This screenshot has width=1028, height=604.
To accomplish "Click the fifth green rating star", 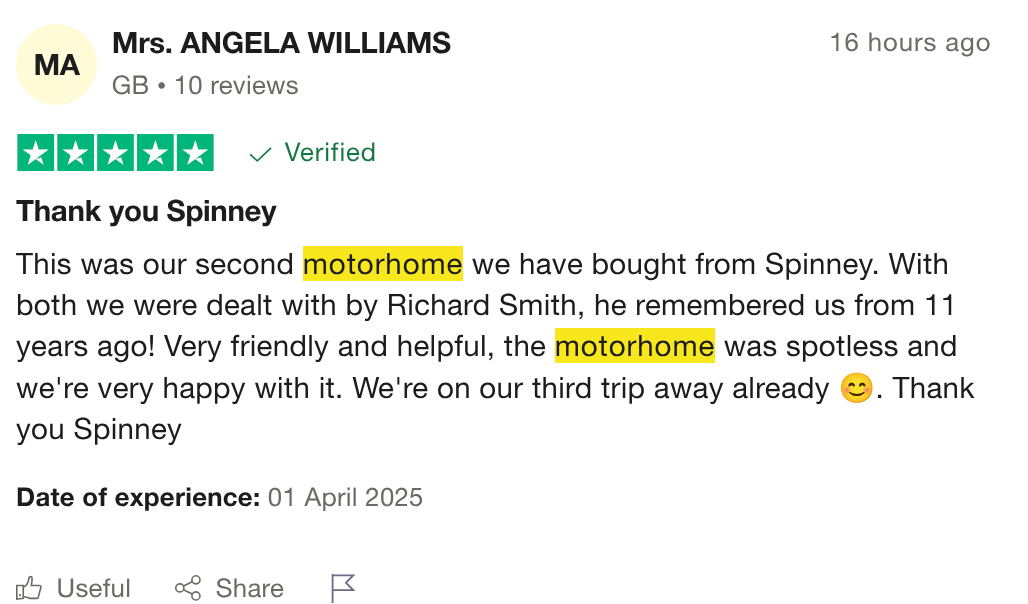I will tap(195, 153).
